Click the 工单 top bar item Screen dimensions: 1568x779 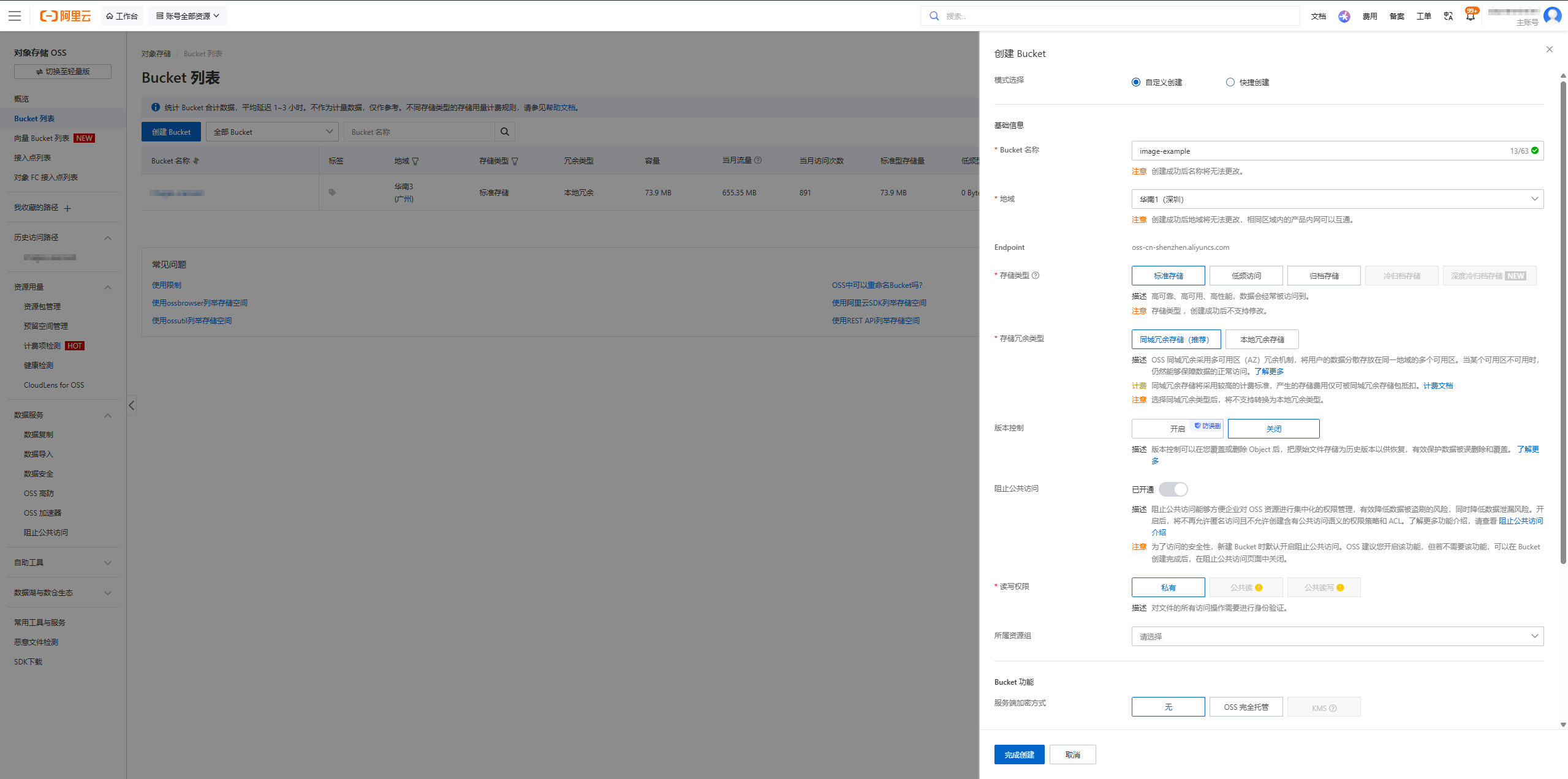point(1423,16)
